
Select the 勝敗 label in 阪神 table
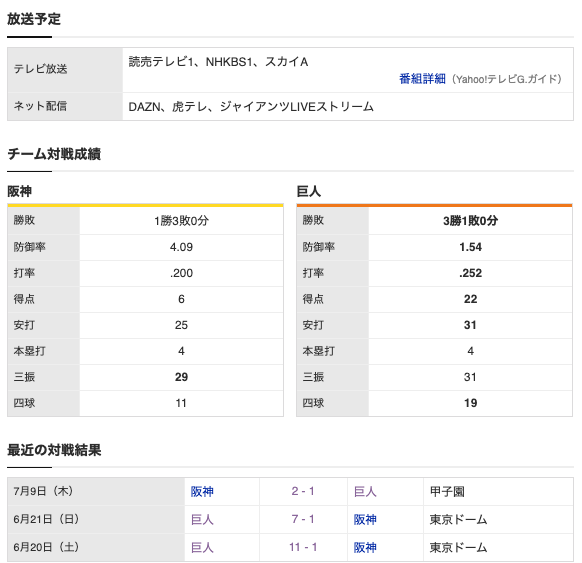click(24, 220)
